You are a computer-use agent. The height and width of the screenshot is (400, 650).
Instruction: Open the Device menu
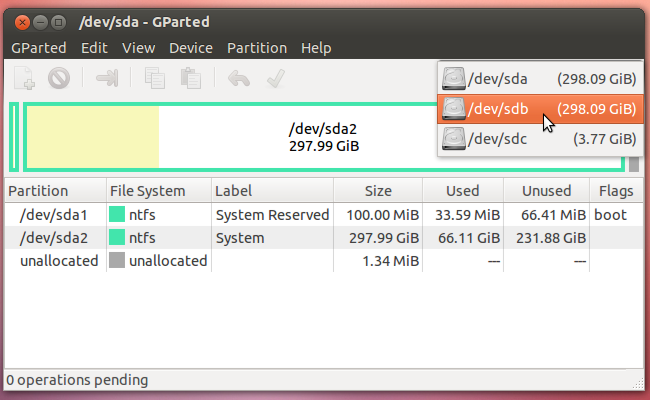(191, 48)
